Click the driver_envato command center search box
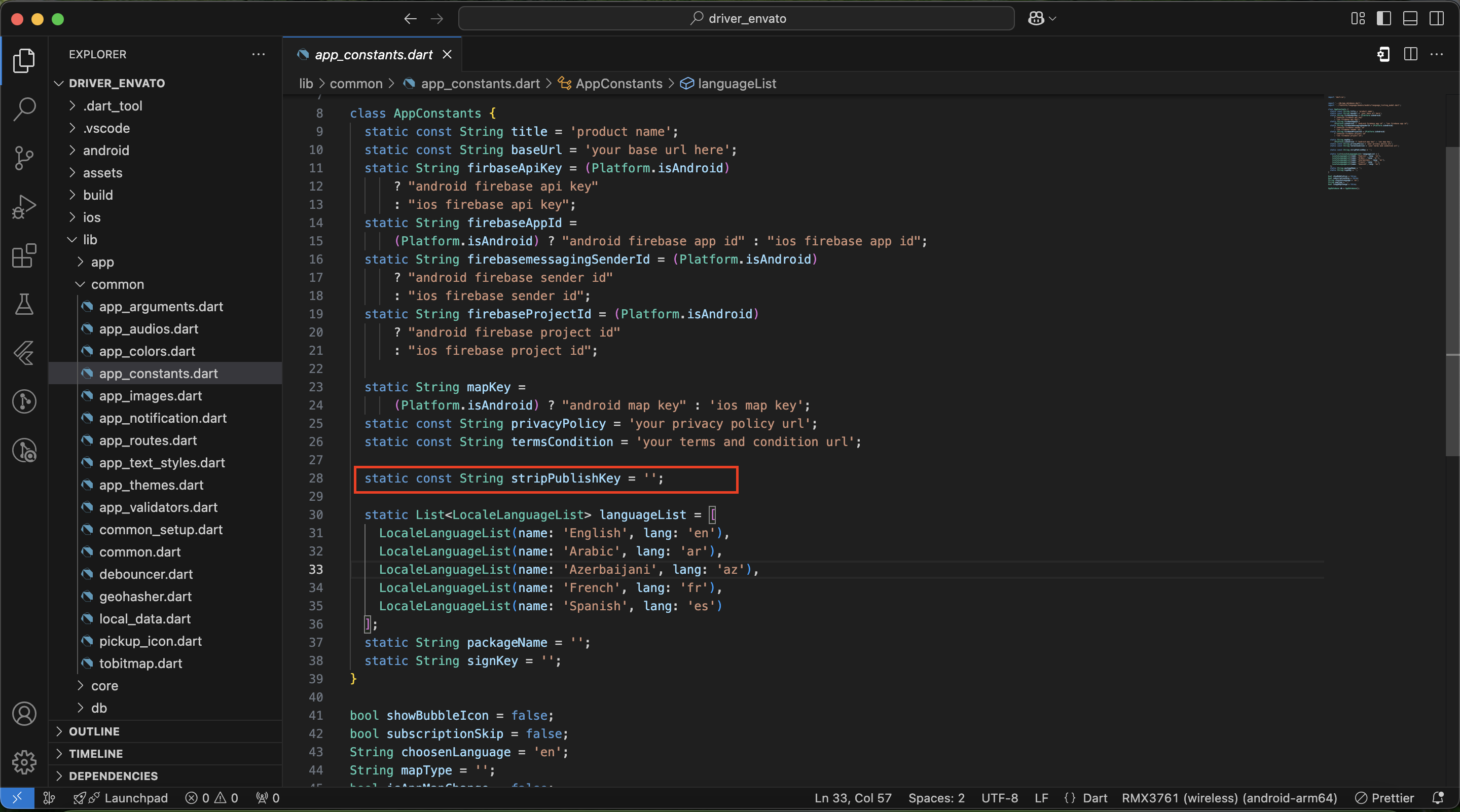This screenshot has width=1460, height=812. click(x=736, y=18)
